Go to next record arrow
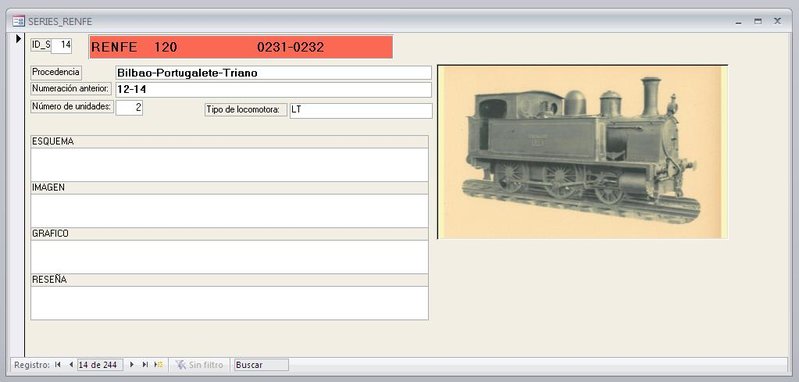799x382 pixels. pyautogui.click(x=132, y=365)
